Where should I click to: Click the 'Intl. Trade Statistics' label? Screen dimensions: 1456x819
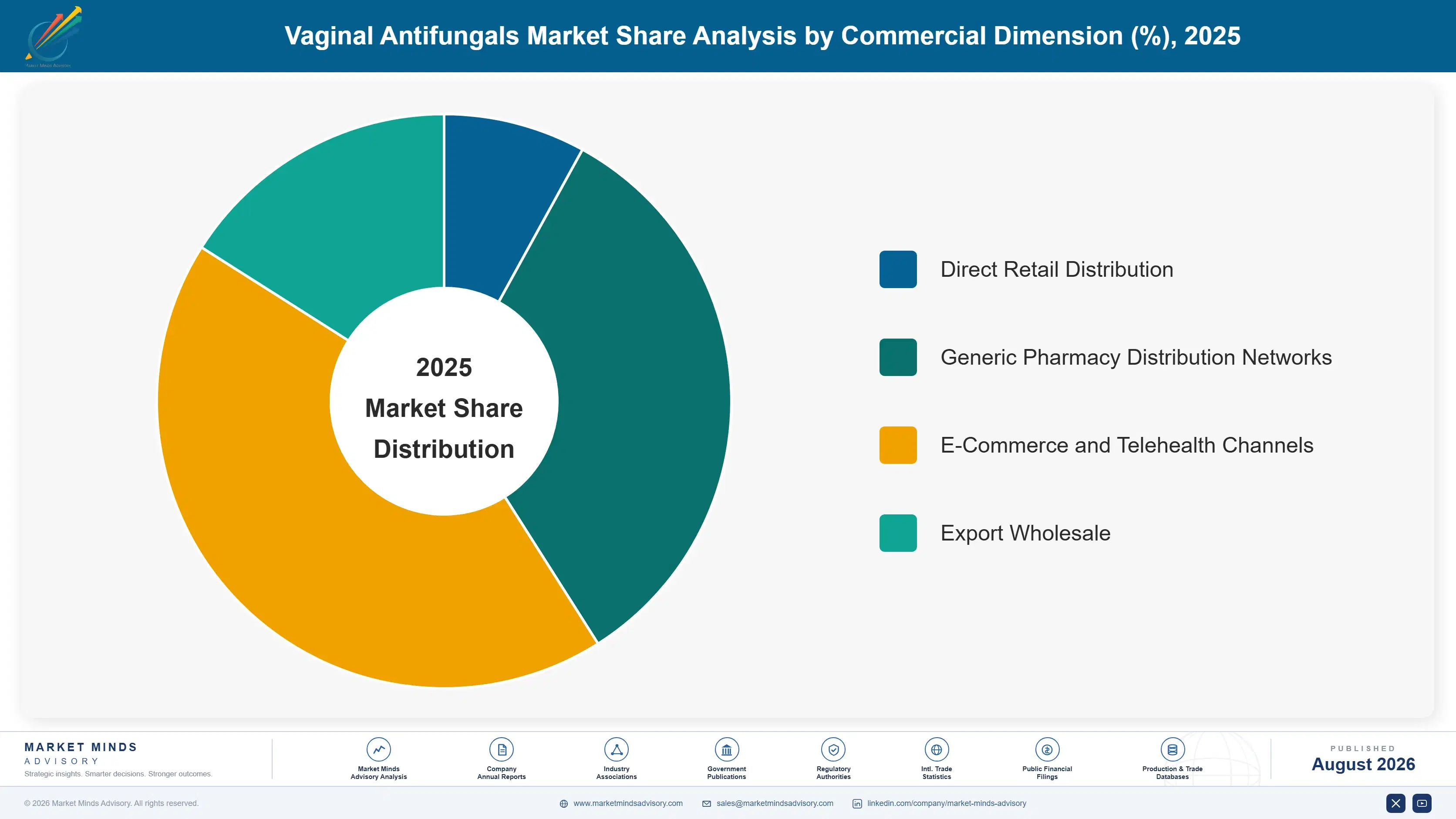pos(937,773)
